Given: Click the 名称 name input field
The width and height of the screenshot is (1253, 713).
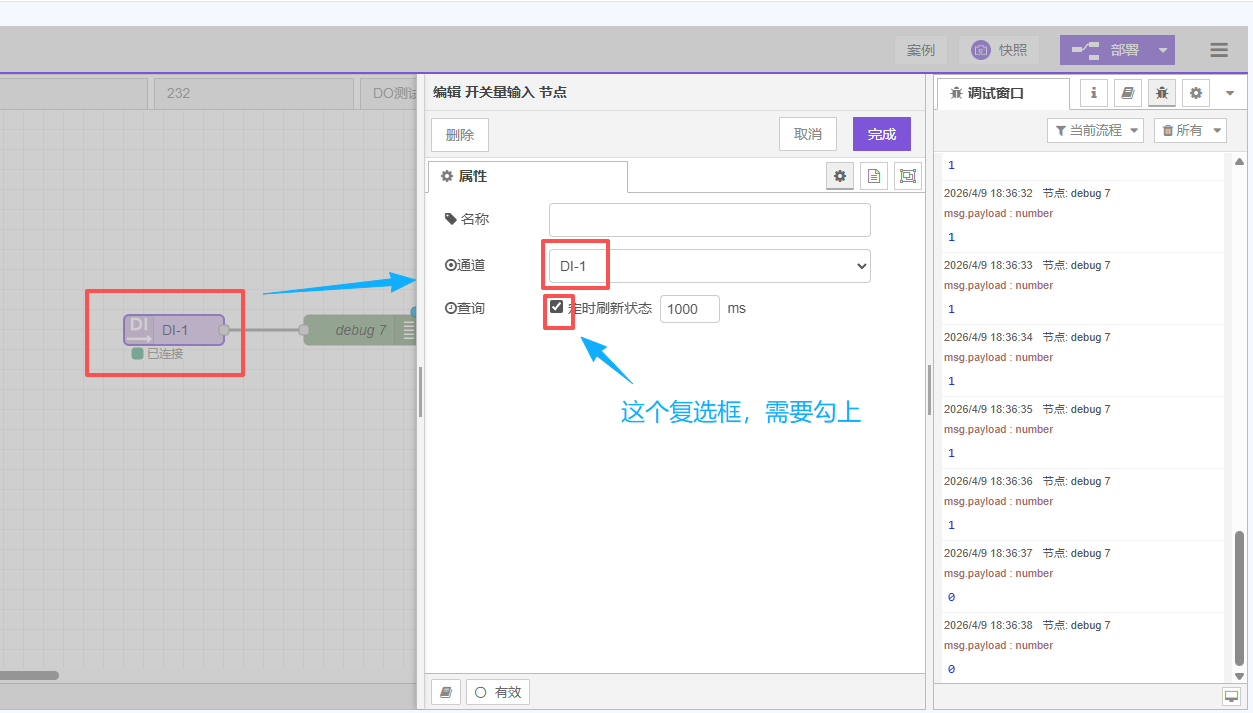Looking at the screenshot, I should [x=709, y=219].
